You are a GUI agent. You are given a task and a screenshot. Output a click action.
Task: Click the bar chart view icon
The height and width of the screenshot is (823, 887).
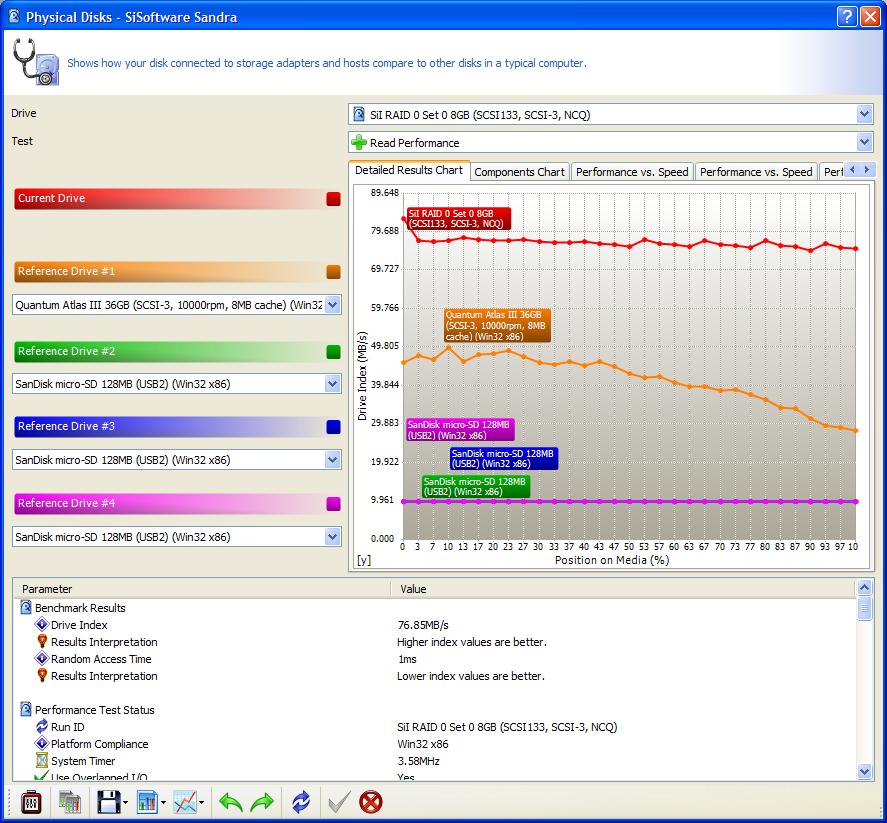[x=147, y=802]
